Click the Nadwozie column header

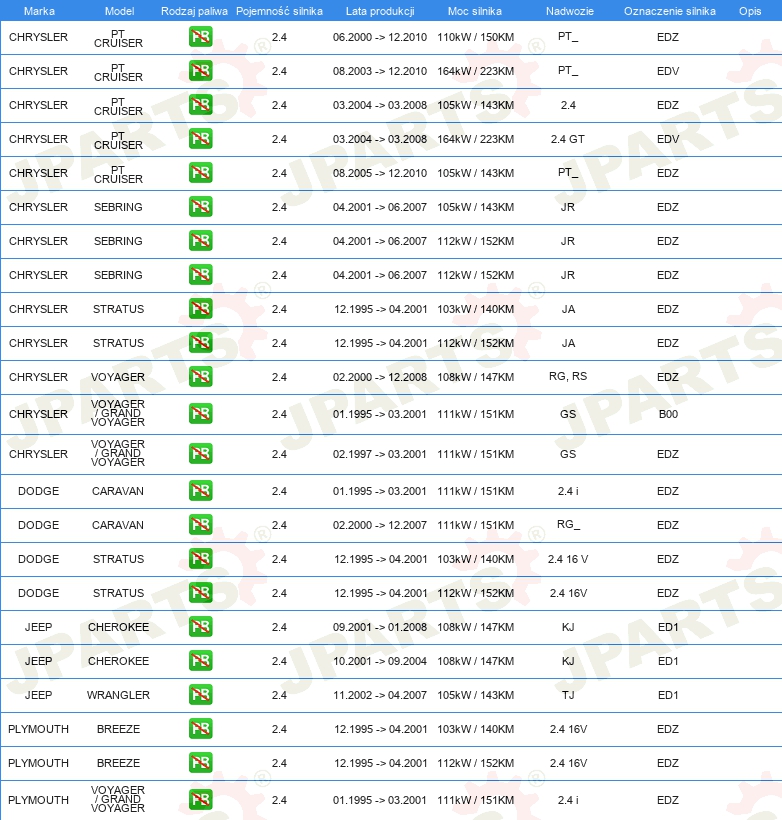[x=570, y=11]
